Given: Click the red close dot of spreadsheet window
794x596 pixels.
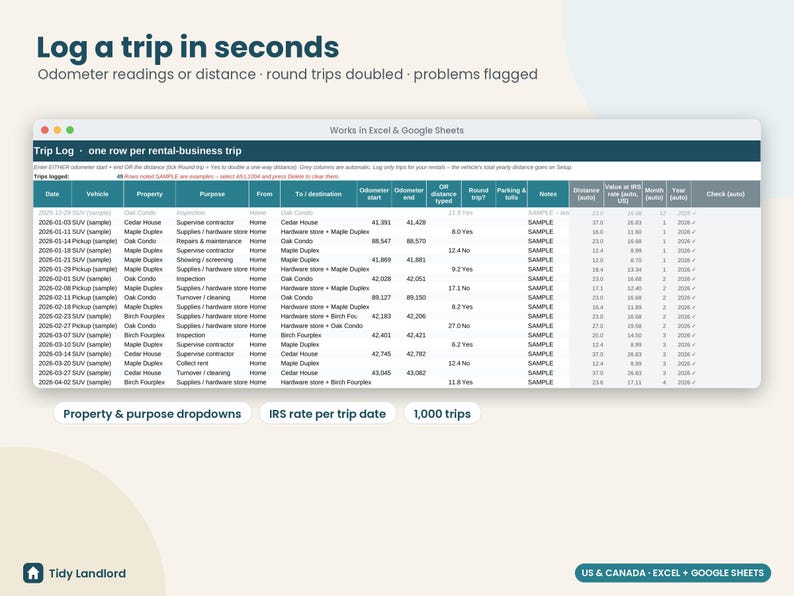Looking at the screenshot, I should pos(45,130).
